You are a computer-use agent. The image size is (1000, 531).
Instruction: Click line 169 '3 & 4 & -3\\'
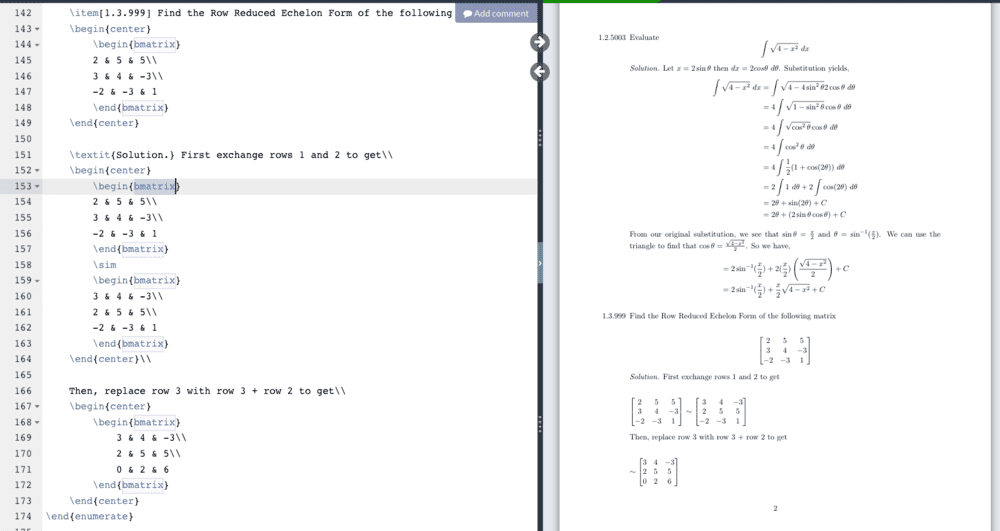(151, 438)
